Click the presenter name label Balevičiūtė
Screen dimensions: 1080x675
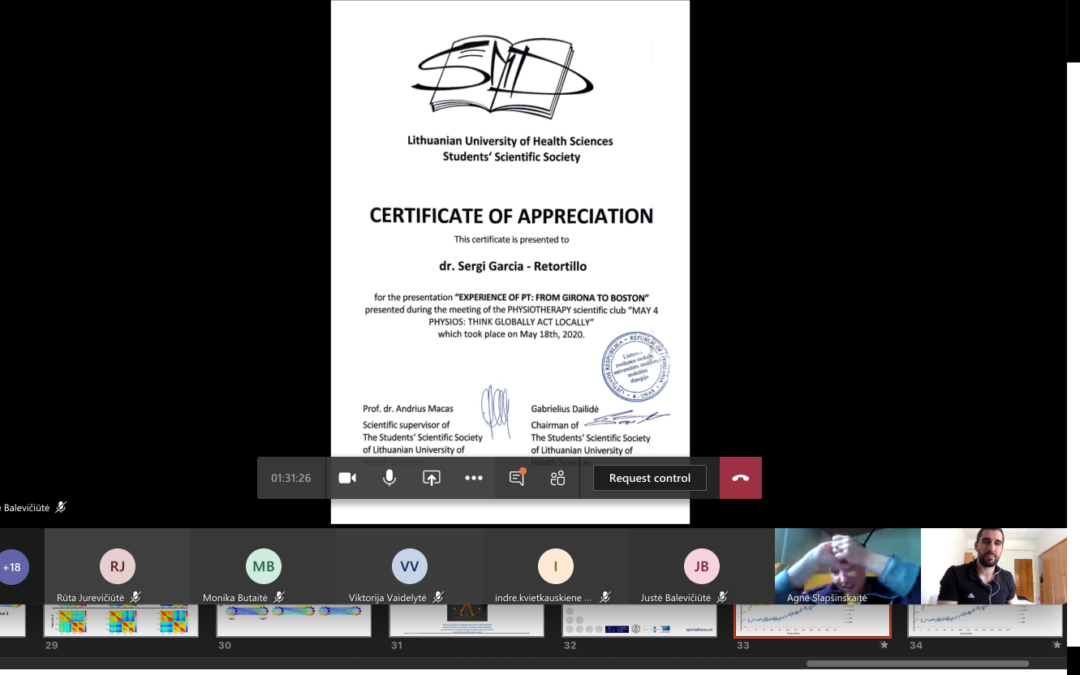(25, 508)
